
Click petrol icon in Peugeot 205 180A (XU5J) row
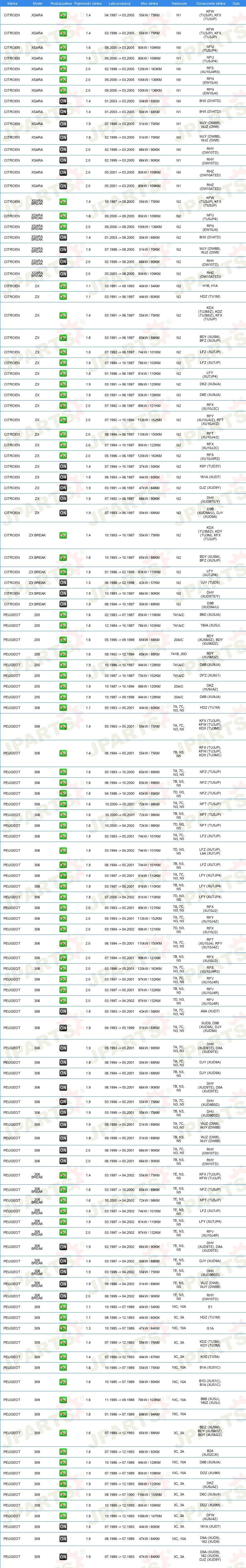[63, 626]
